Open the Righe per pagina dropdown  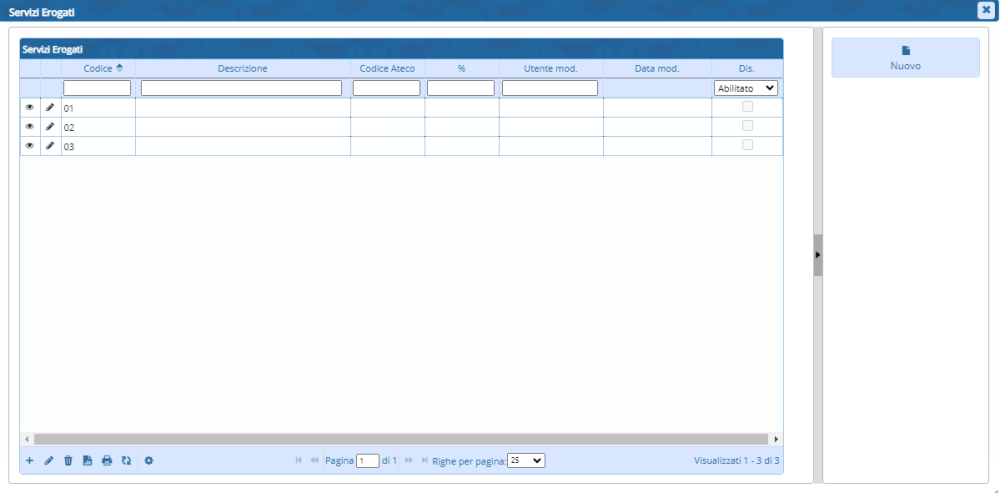[526, 461]
